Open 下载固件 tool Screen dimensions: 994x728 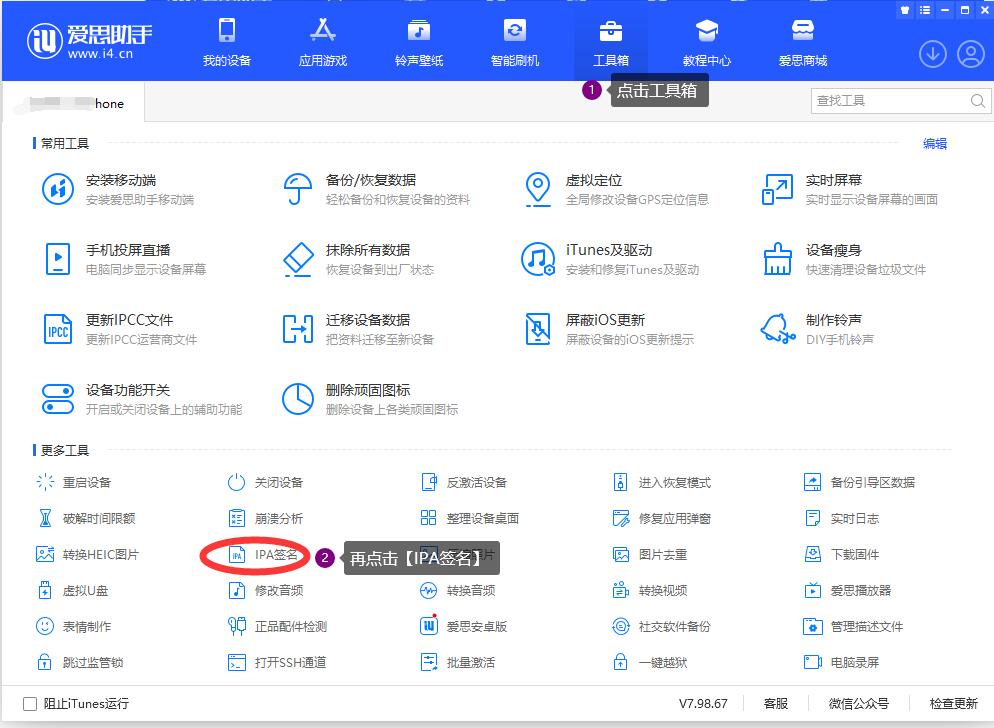pyautogui.click(x=841, y=555)
